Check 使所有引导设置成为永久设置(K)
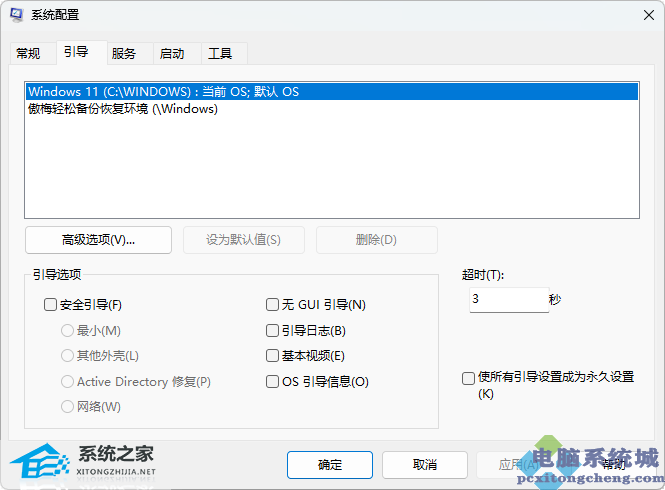 click(468, 378)
